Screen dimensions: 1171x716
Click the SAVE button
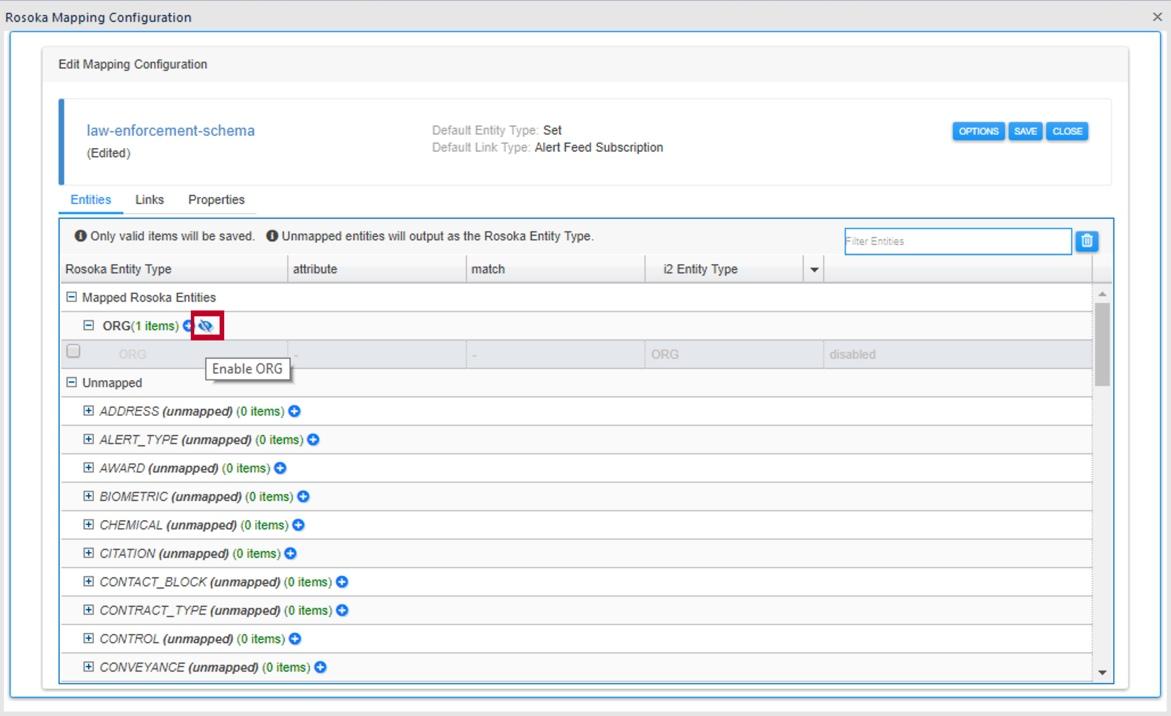coord(1024,130)
